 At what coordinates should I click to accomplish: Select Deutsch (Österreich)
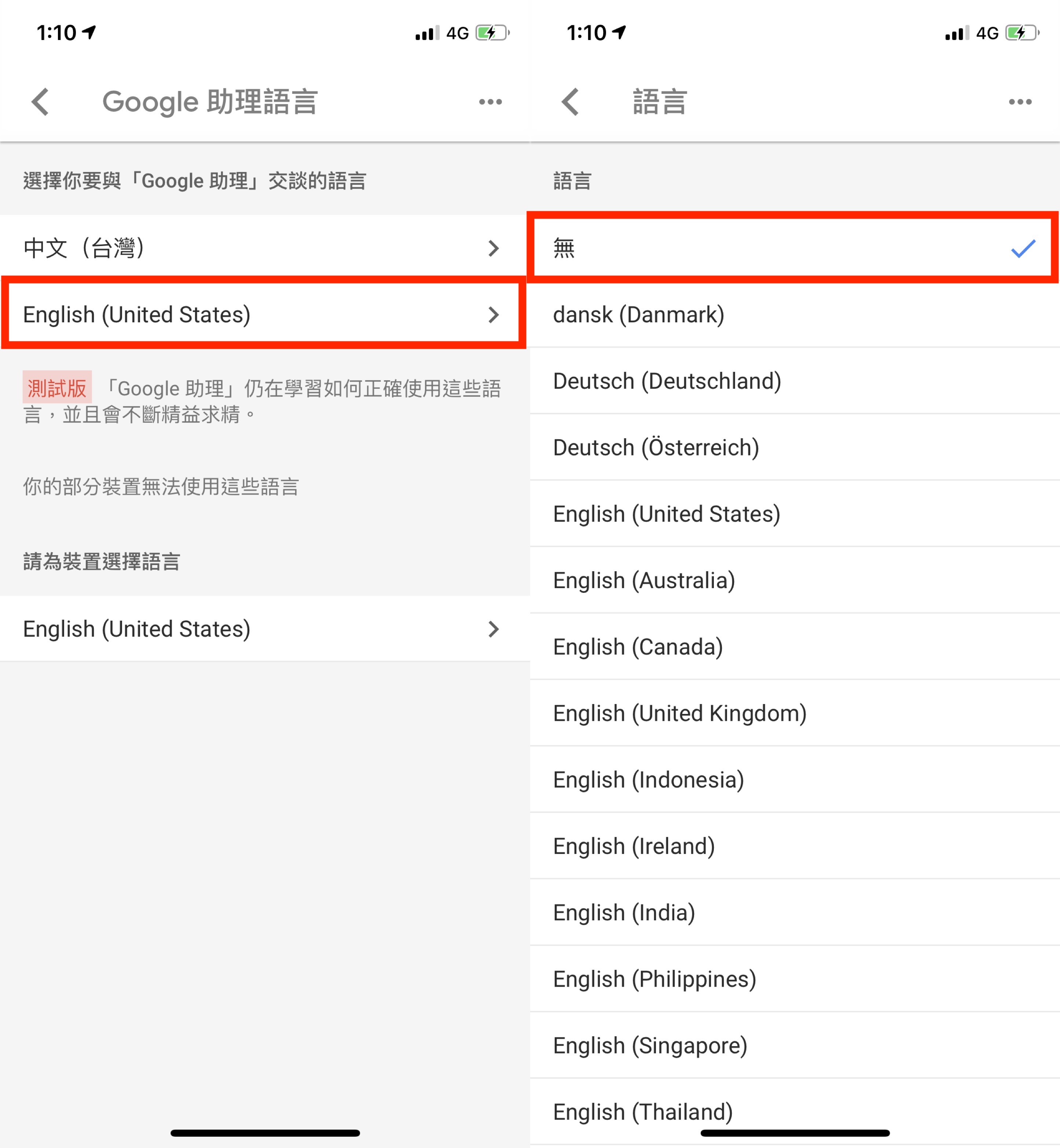point(795,447)
